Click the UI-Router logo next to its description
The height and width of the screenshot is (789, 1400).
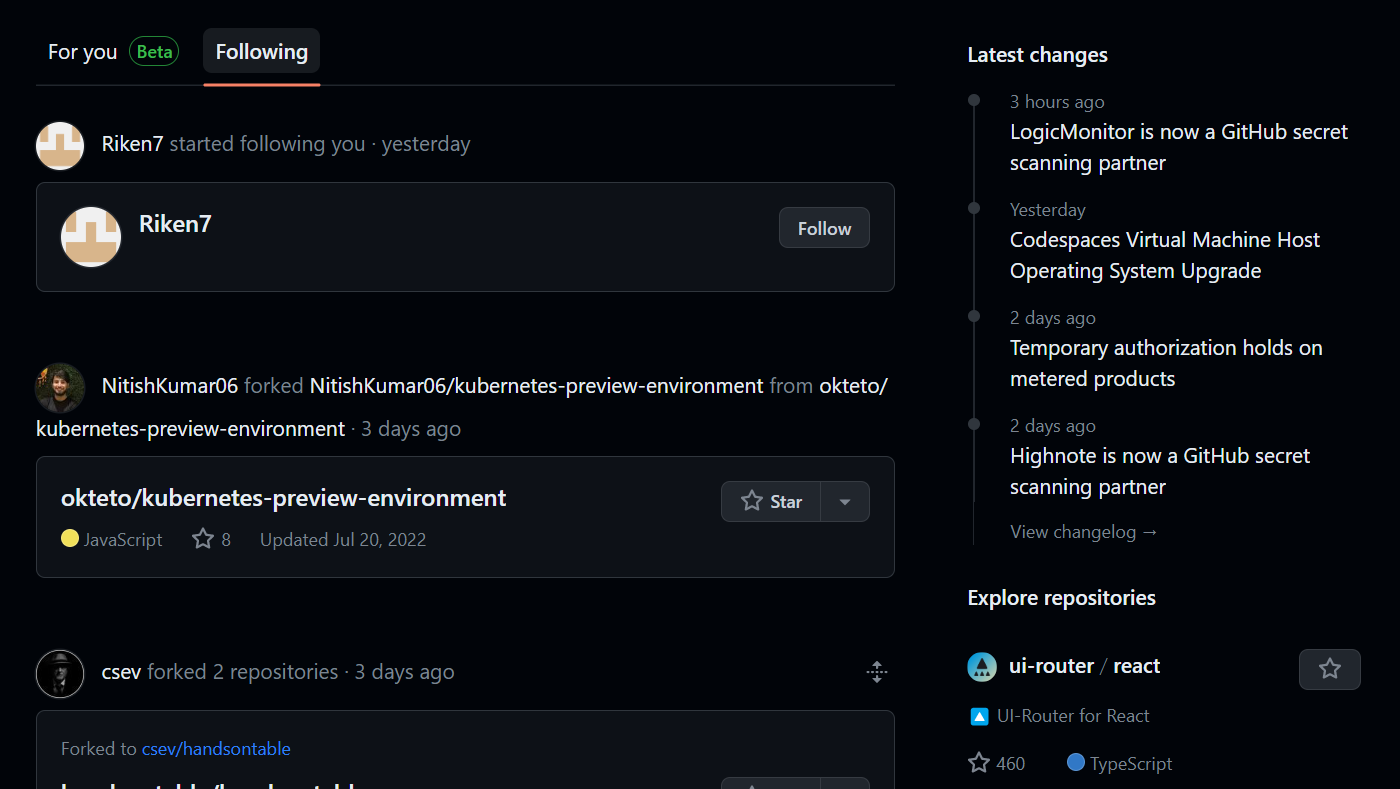click(978, 715)
